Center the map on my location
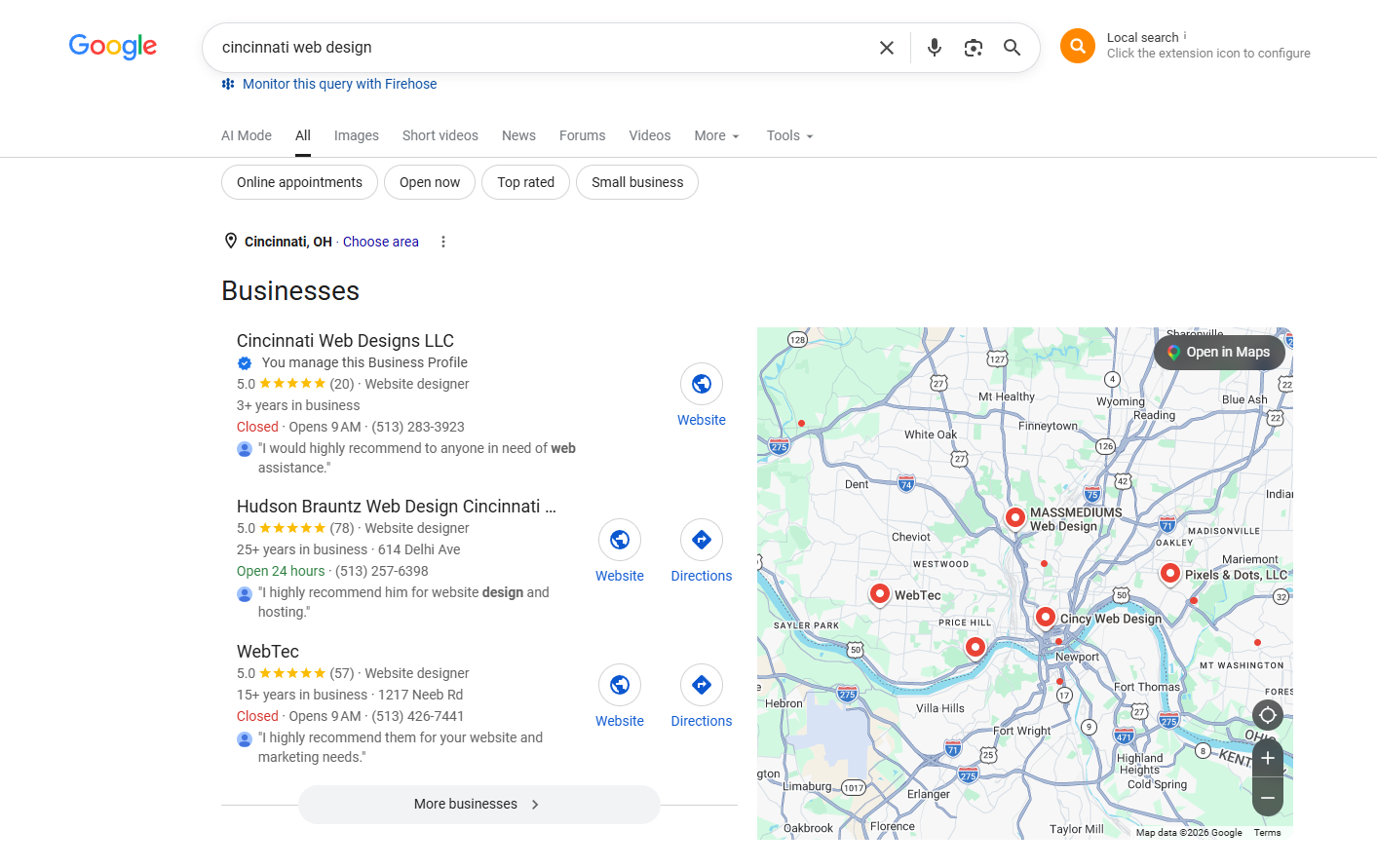This screenshot has width=1377, height=868. 1268,715
